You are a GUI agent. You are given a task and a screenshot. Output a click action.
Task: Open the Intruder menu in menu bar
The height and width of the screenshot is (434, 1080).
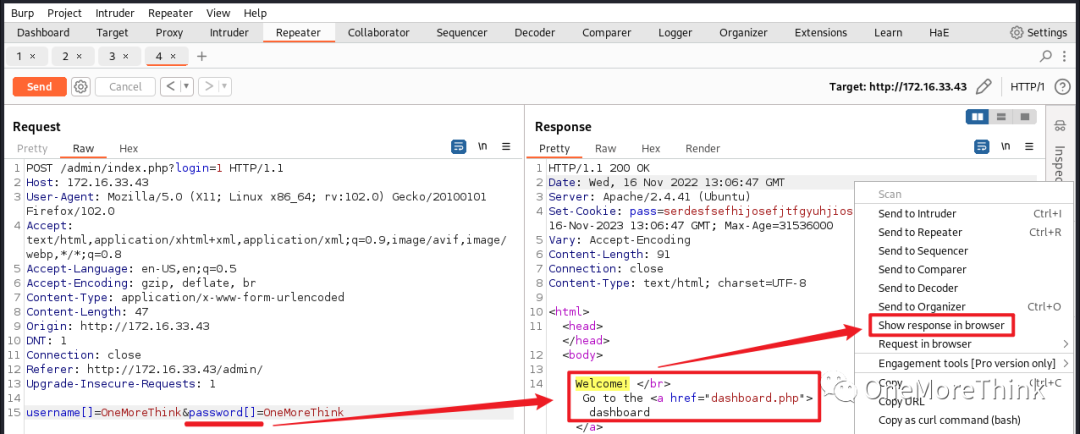tap(115, 13)
